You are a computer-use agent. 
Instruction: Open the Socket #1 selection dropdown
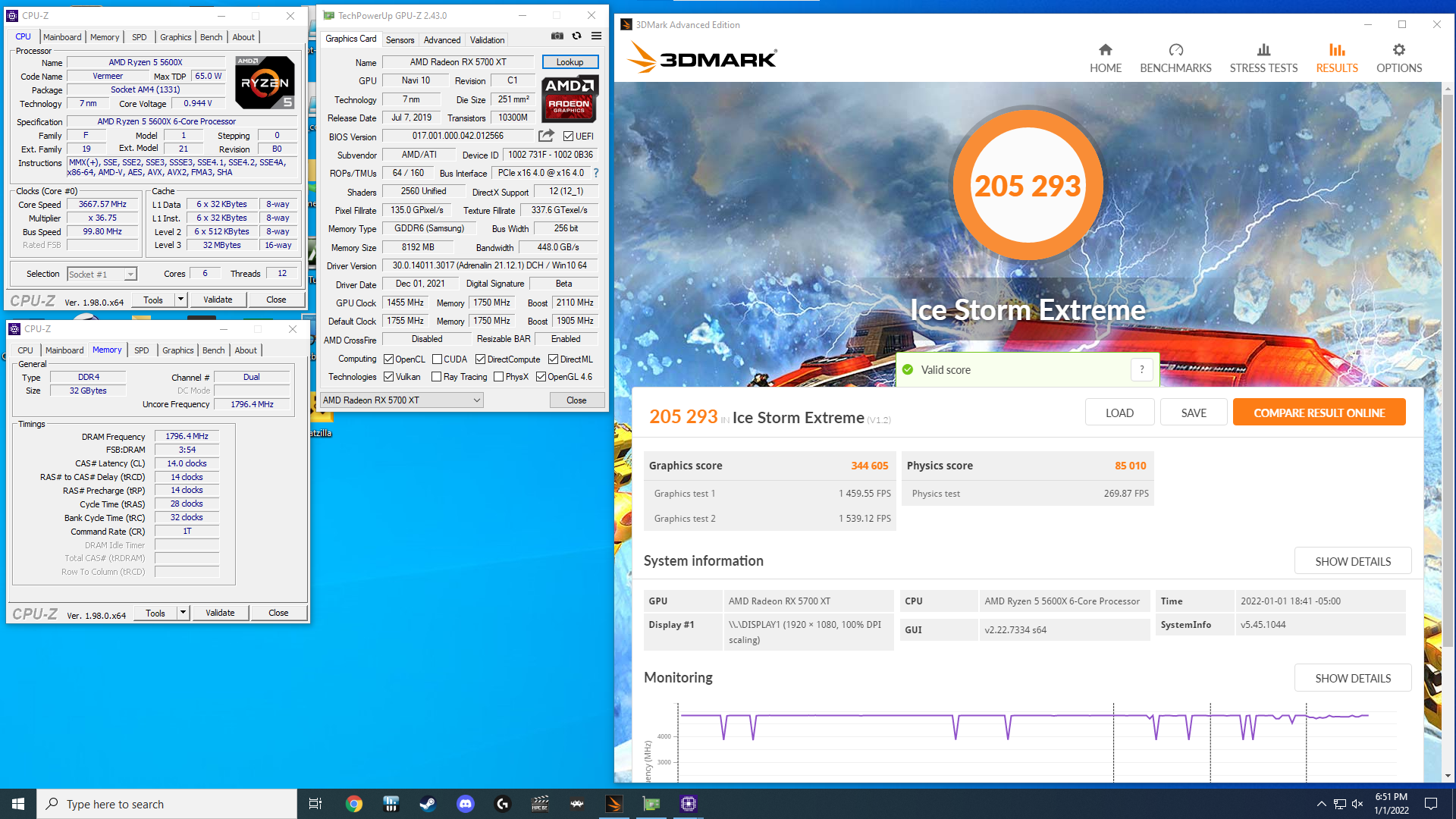[102, 275]
